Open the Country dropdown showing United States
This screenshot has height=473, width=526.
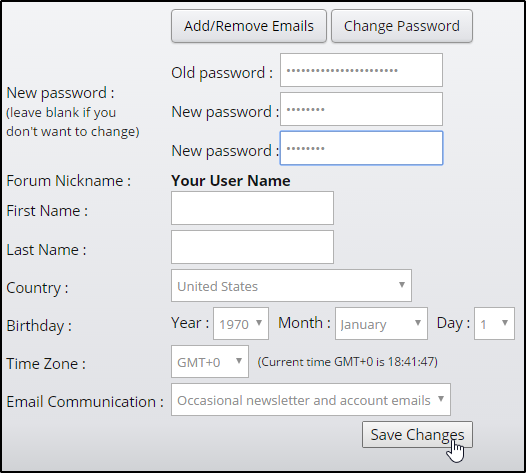(x=291, y=285)
